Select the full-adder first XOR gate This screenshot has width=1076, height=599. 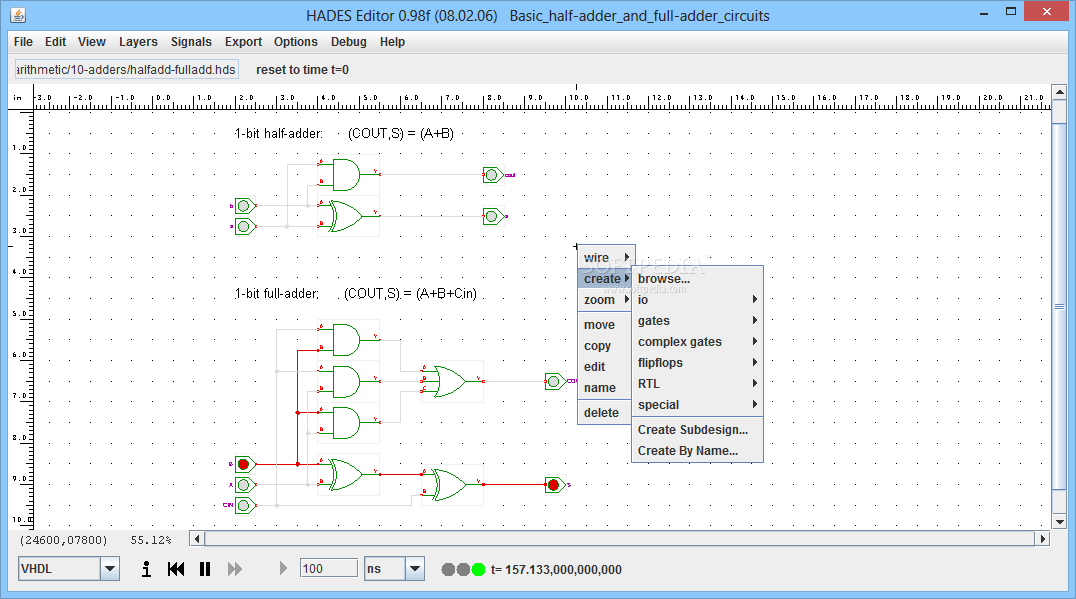click(347, 474)
